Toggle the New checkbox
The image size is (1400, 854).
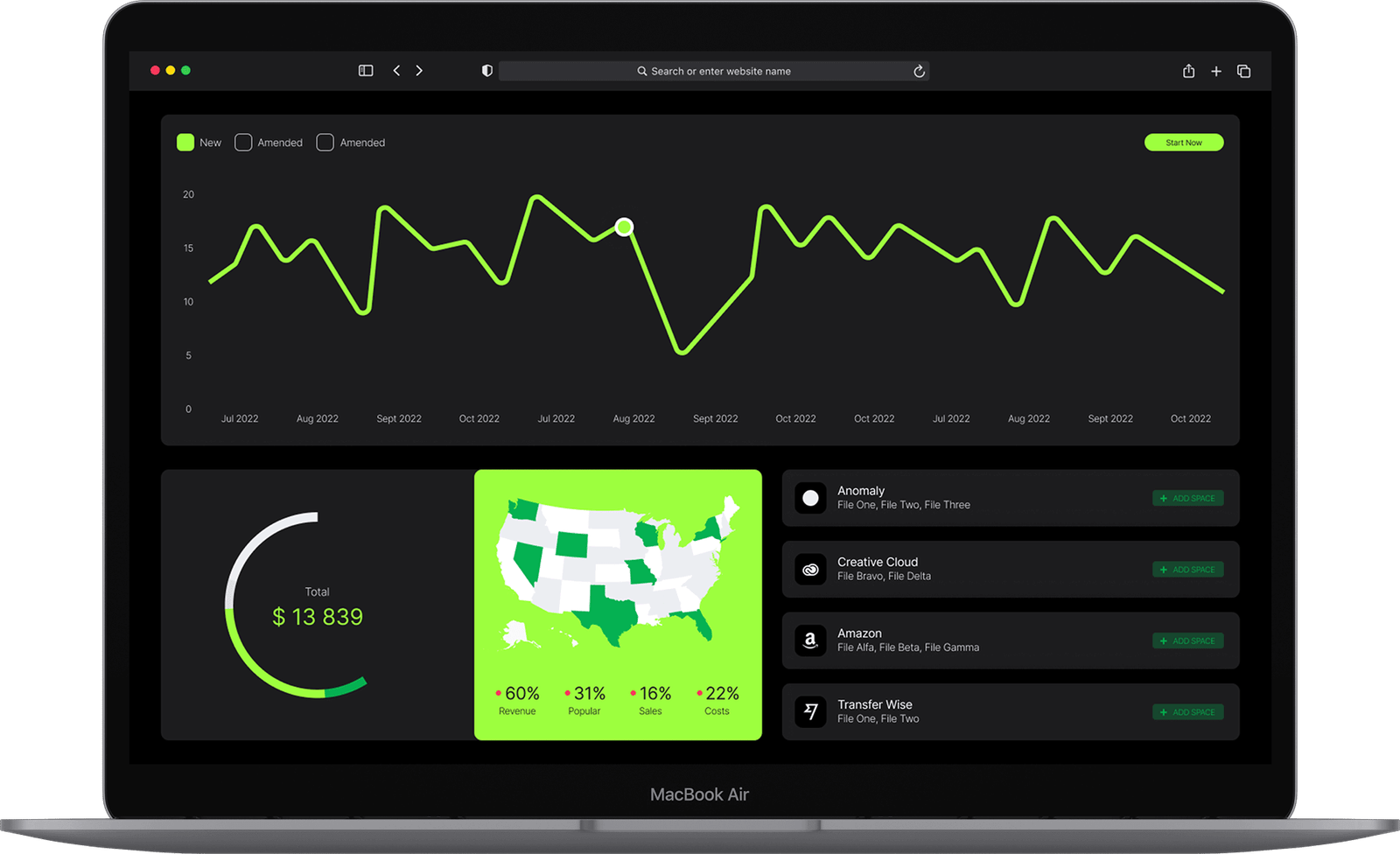click(x=185, y=143)
